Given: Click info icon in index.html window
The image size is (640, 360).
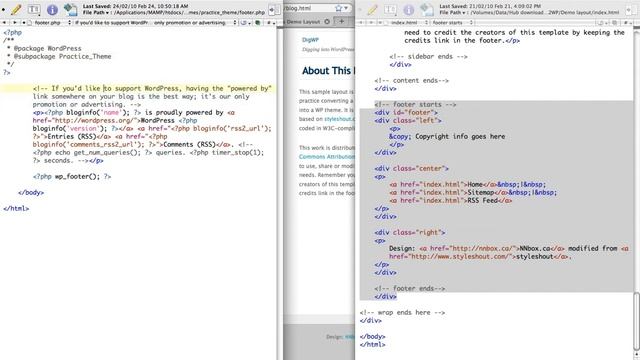Looking at the screenshot, I should (409, 9).
